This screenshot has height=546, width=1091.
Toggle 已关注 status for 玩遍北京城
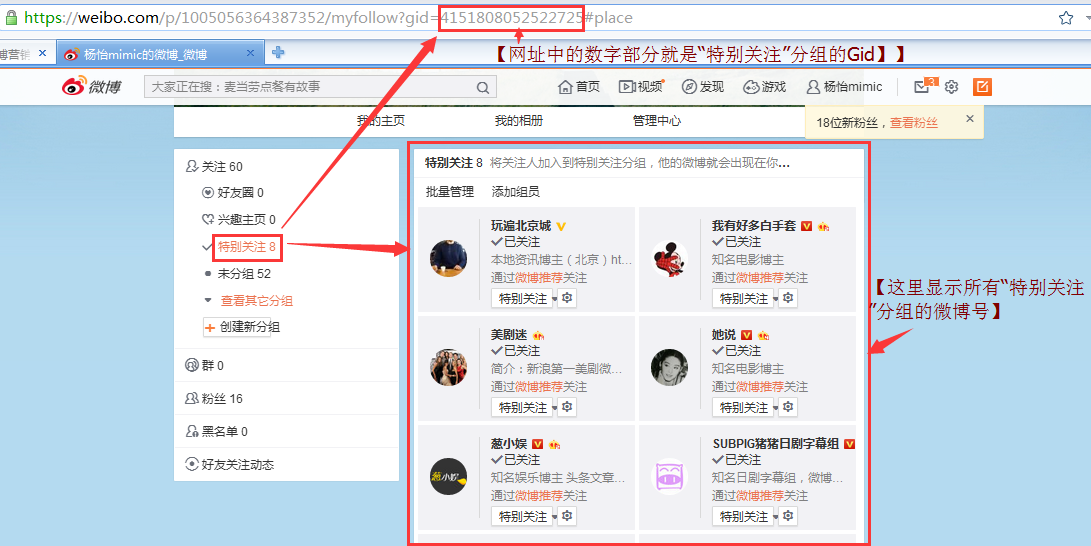pyautogui.click(x=515, y=242)
